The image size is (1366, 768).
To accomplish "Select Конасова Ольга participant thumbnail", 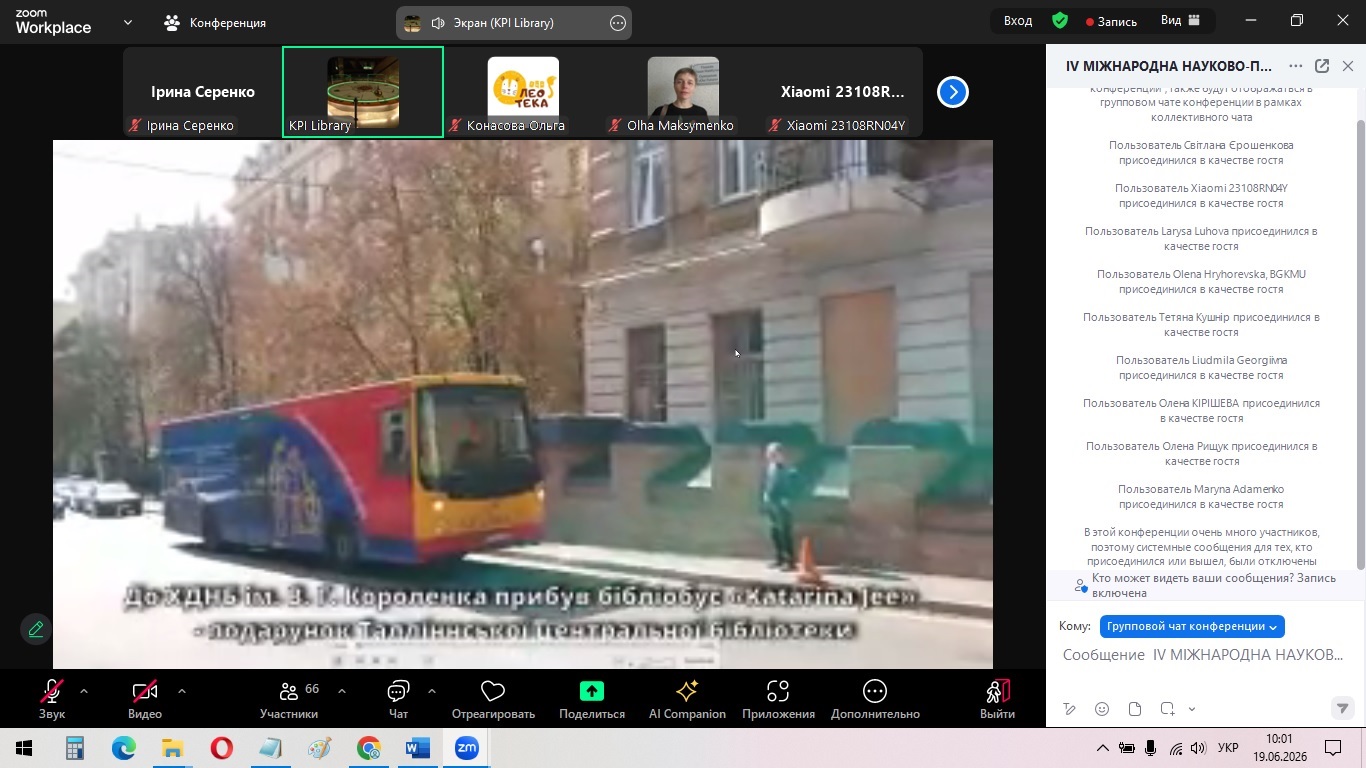I will pyautogui.click(x=523, y=92).
